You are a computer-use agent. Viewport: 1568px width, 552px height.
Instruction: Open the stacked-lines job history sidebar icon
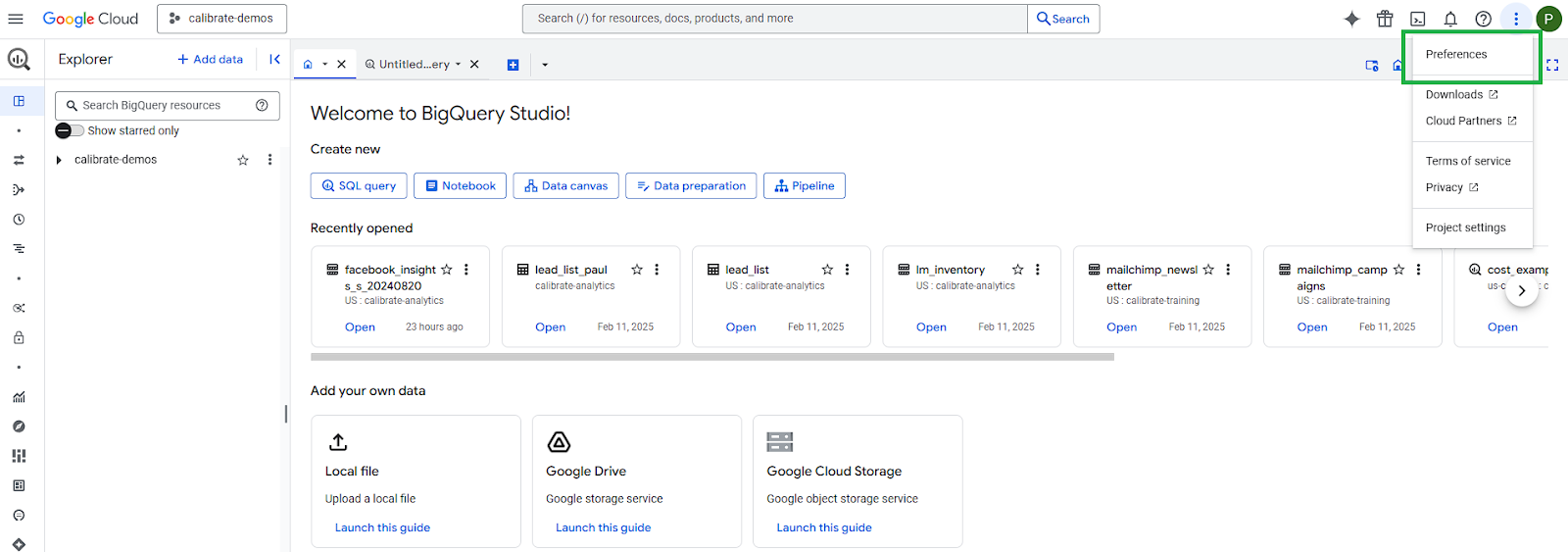19,249
